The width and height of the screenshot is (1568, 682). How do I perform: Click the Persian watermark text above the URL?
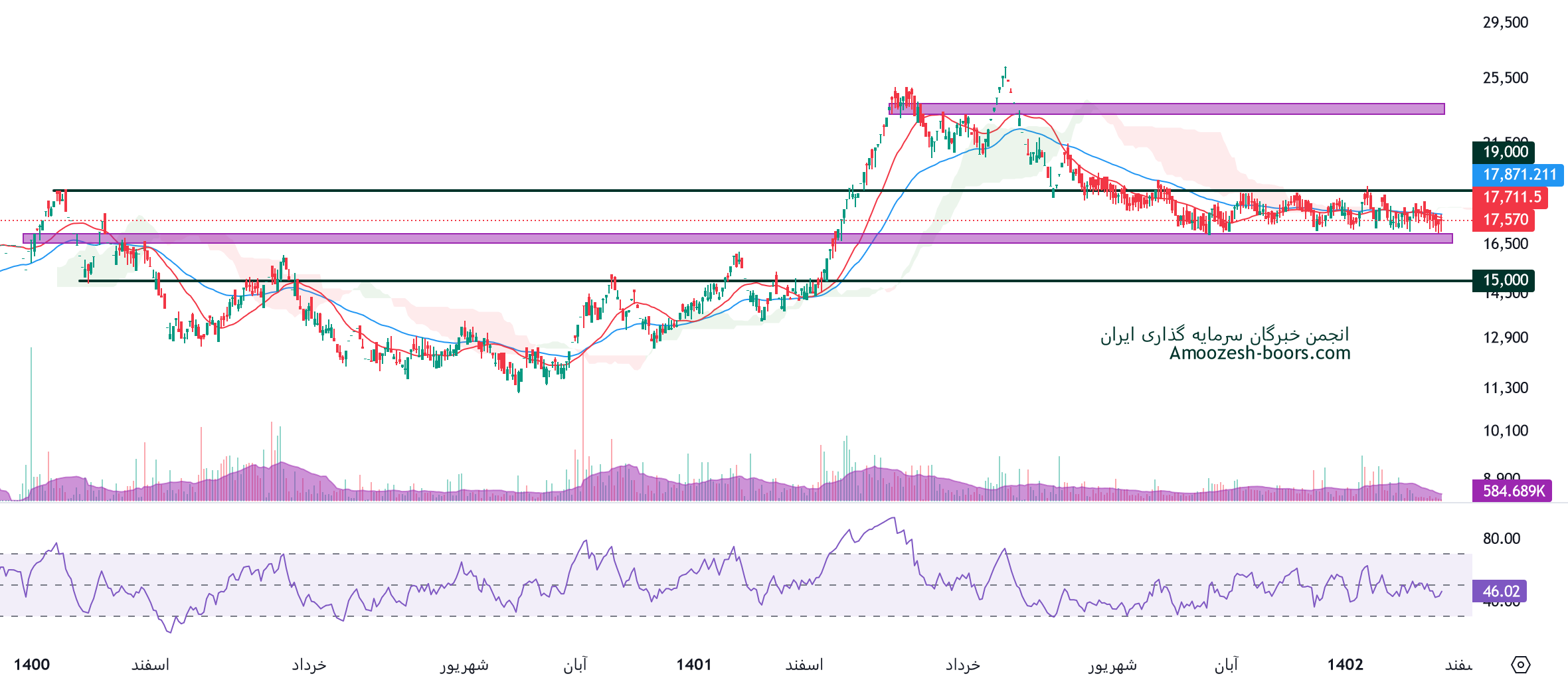click(1225, 335)
